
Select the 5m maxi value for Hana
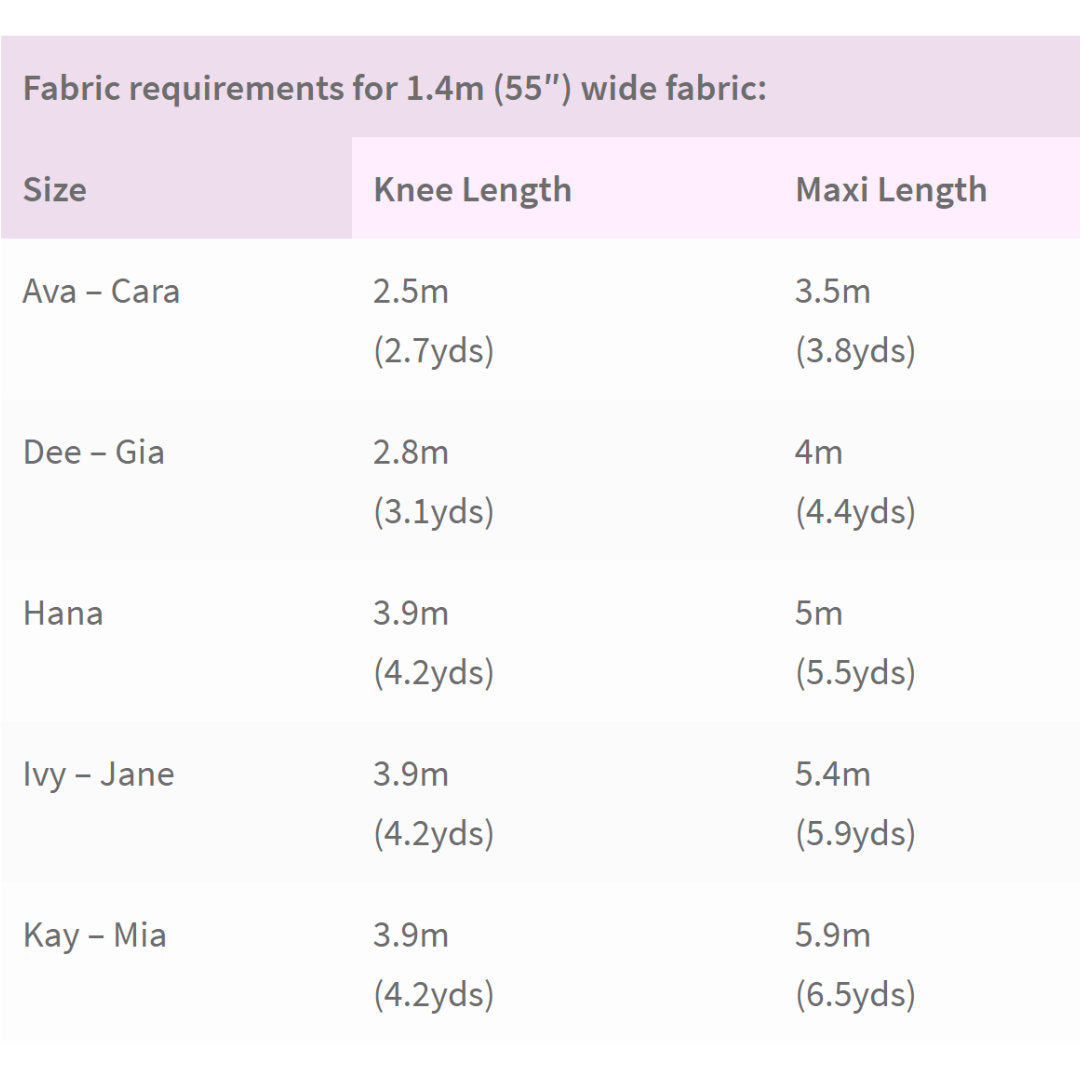tap(819, 613)
